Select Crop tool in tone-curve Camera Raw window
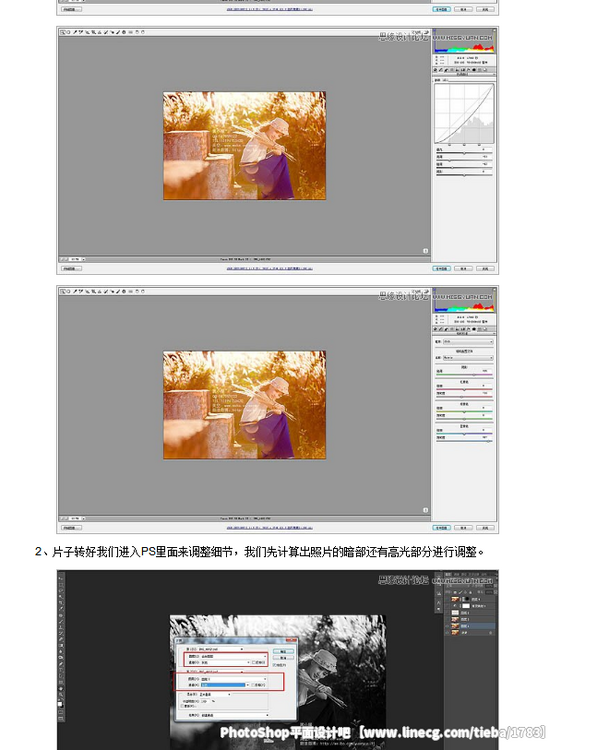The width and height of the screenshot is (597, 750). click(x=94, y=33)
